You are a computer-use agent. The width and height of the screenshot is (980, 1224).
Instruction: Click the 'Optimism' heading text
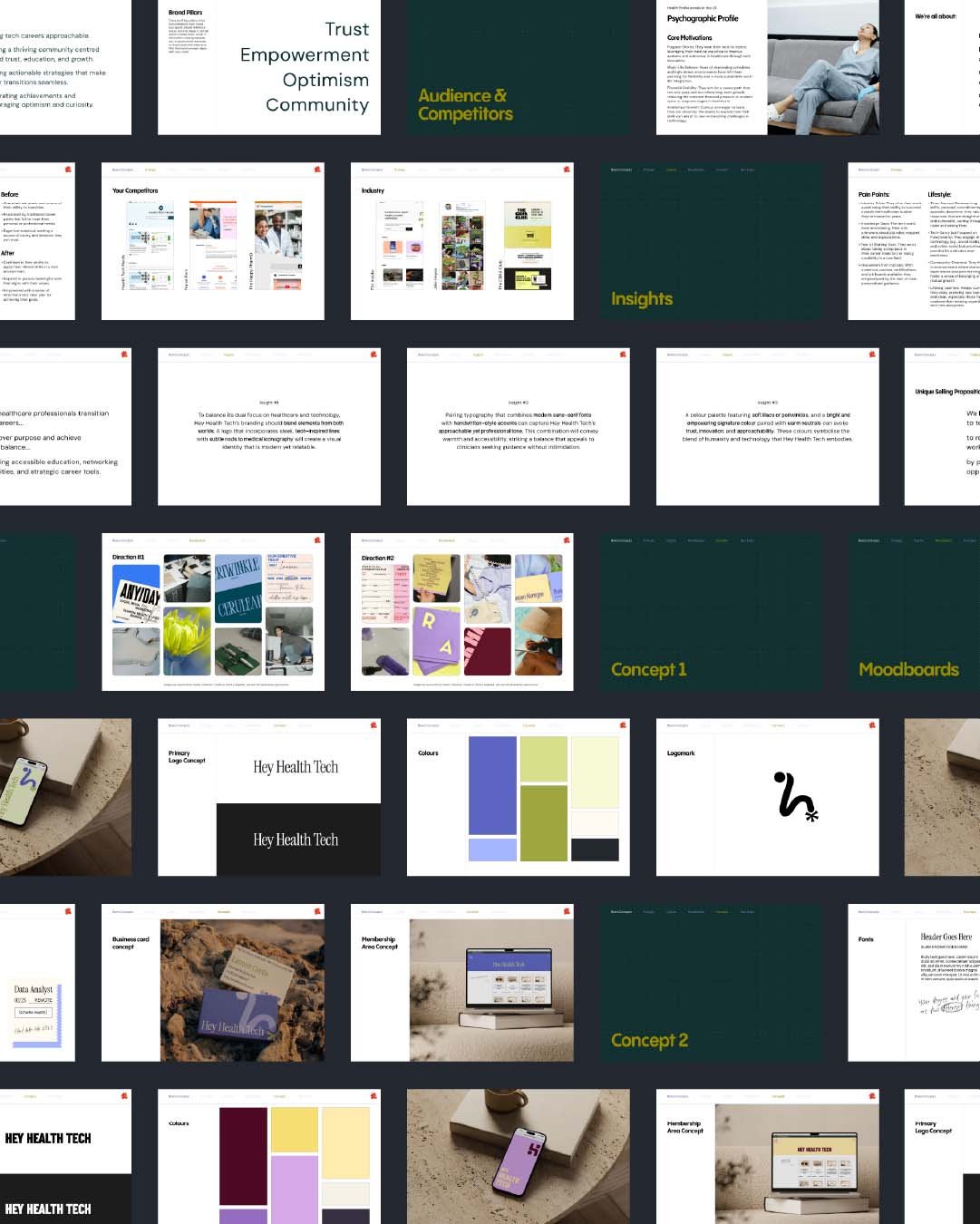(325, 81)
